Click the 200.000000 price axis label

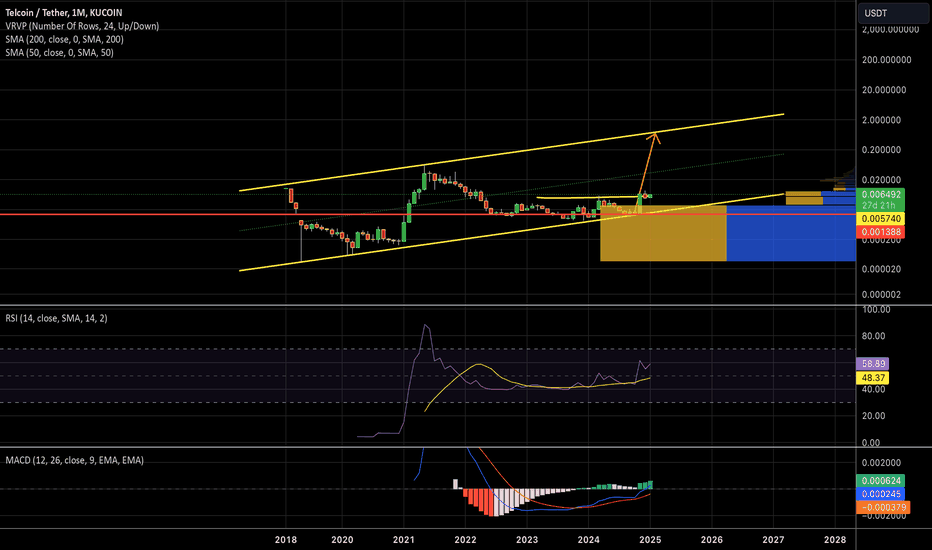pos(886,60)
